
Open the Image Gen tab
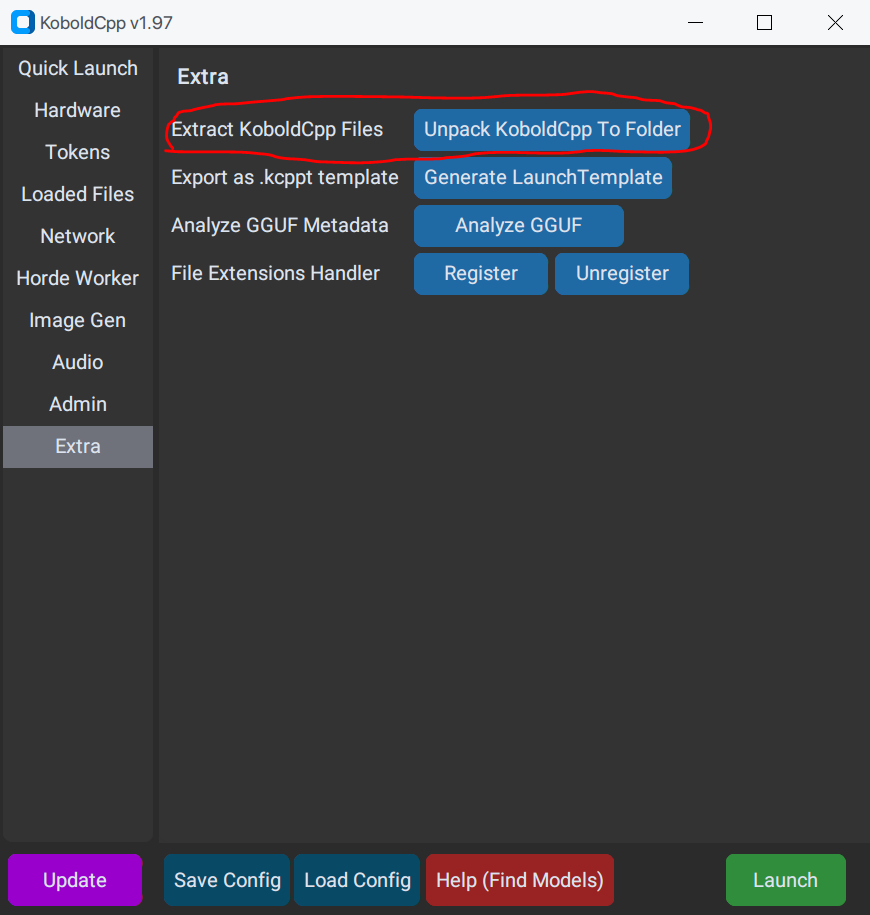[x=78, y=320]
